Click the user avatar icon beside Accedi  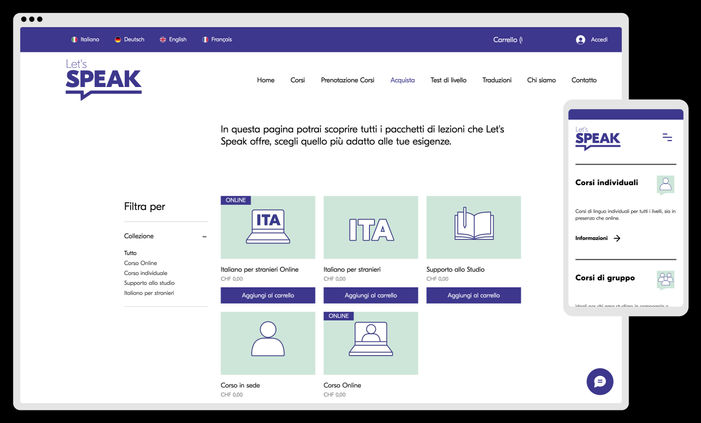(580, 40)
